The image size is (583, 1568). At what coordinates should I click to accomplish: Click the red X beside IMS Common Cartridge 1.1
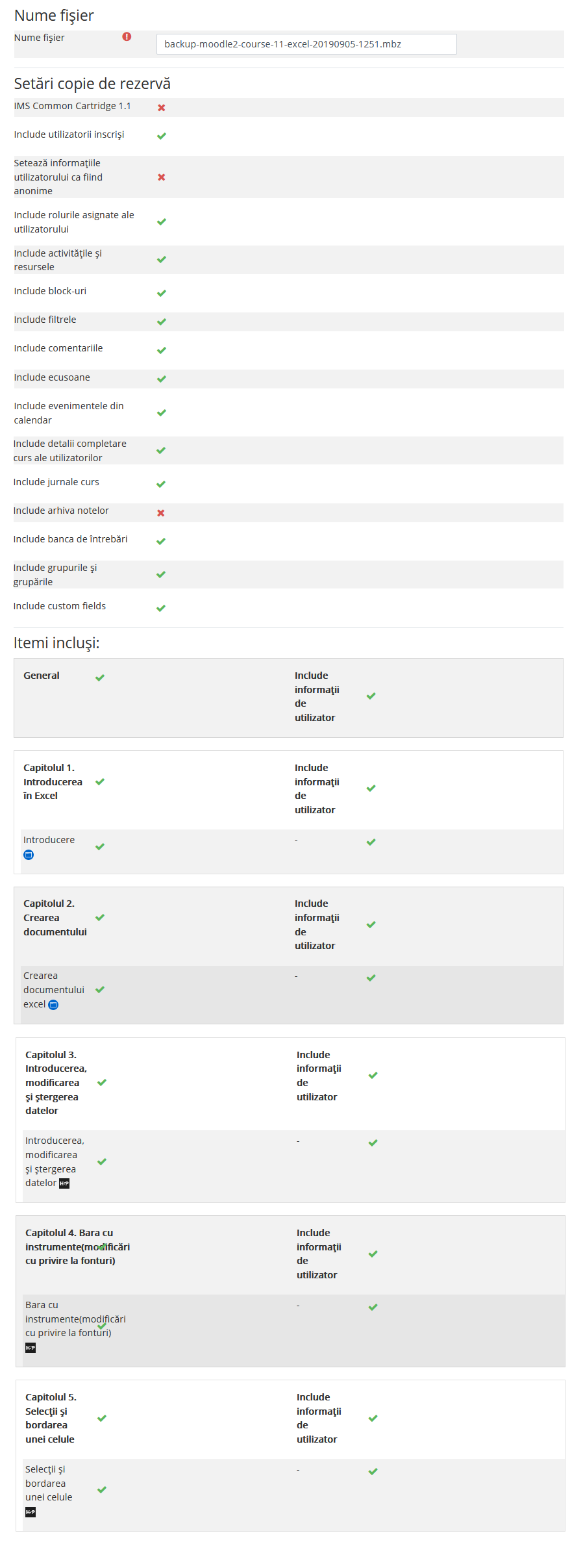pos(162,108)
